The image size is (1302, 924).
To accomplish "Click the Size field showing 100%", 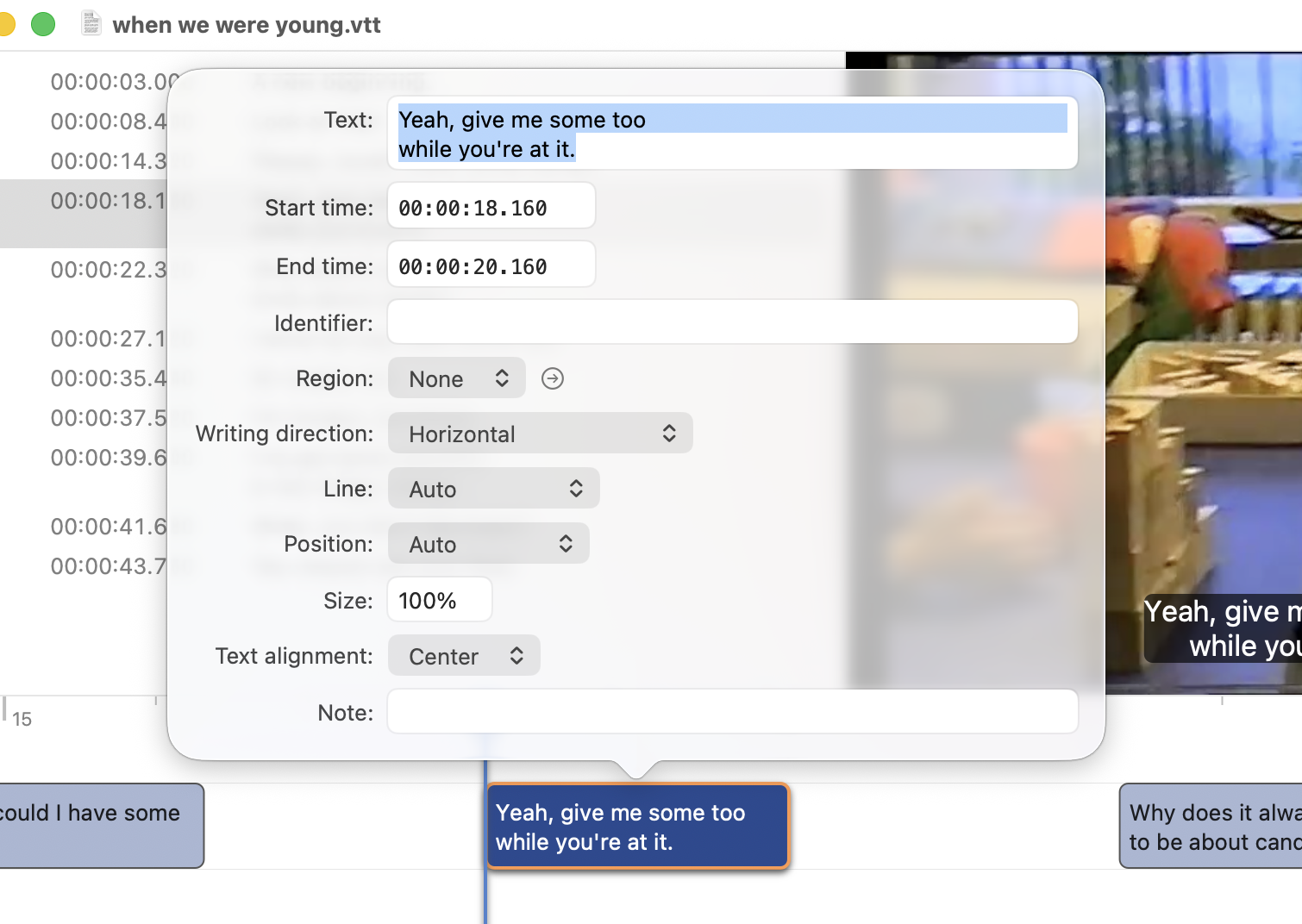I will click(x=439, y=600).
